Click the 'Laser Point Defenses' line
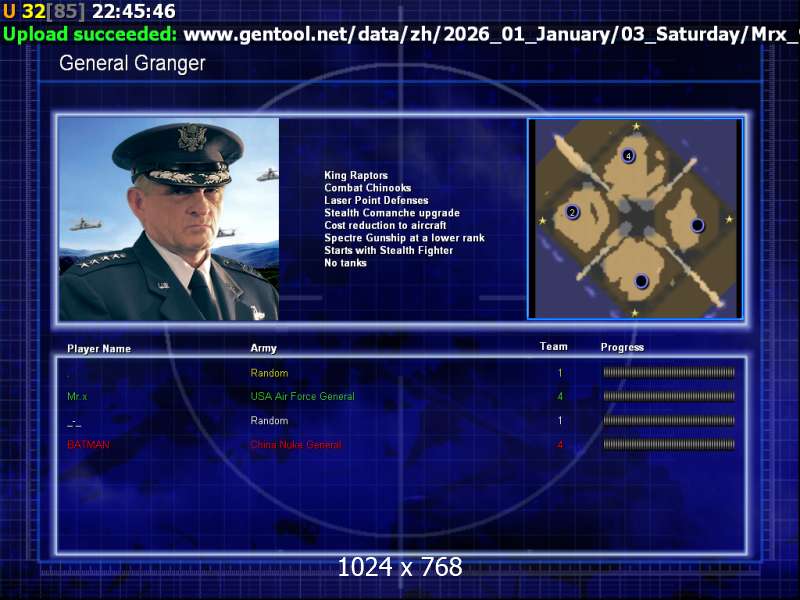This screenshot has height=600, width=800. pos(376,201)
